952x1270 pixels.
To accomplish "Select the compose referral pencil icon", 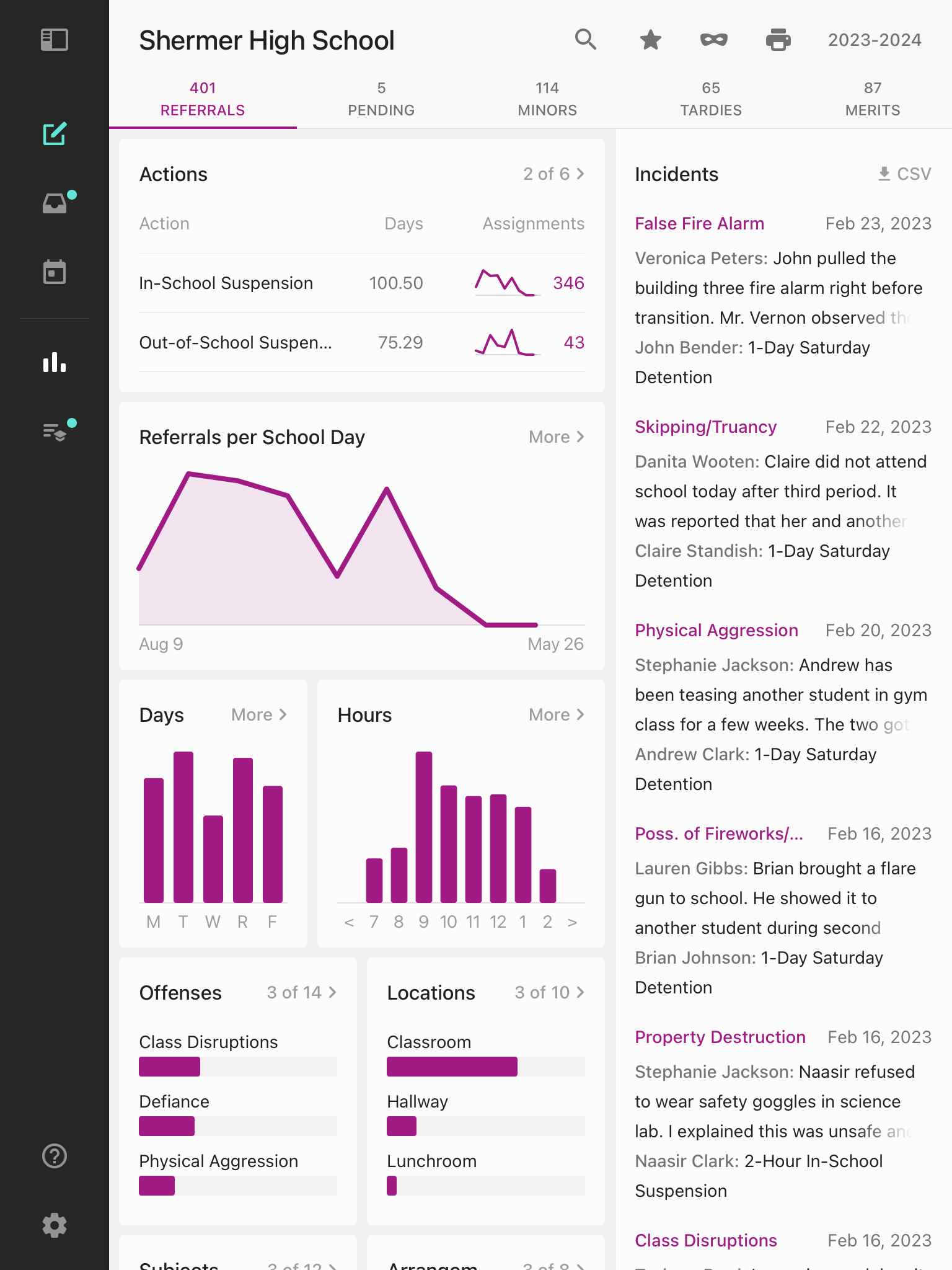I will 55,133.
